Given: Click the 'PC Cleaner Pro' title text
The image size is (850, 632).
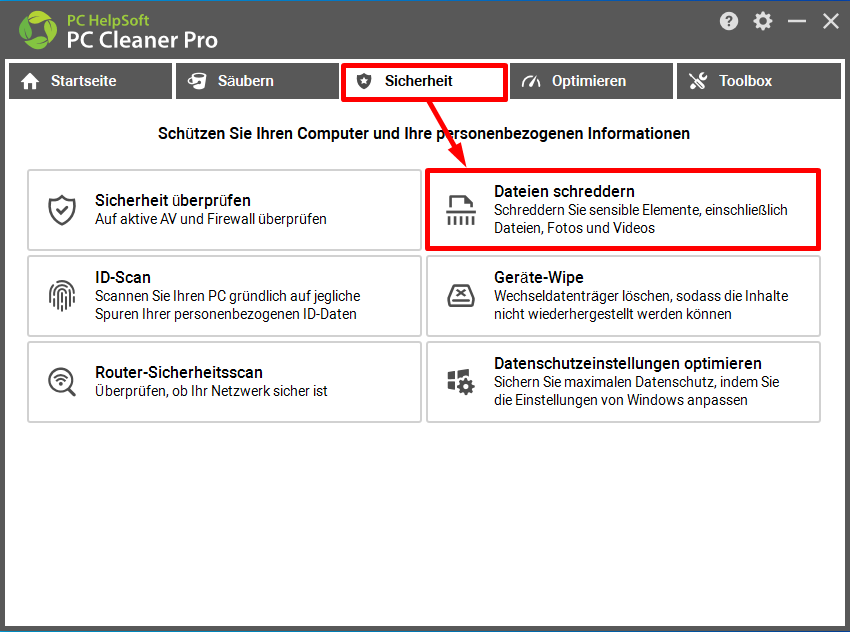Looking at the screenshot, I should click(x=142, y=40).
